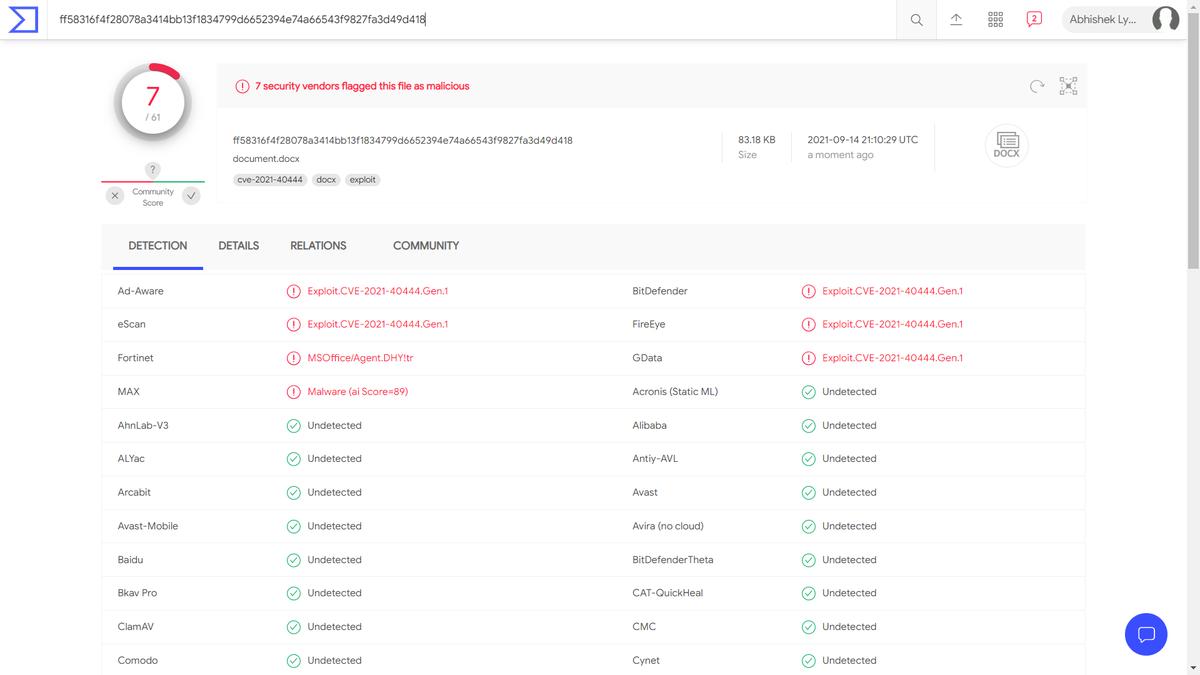Click the Community Score label
The width and height of the screenshot is (1200, 675).
[153, 197]
